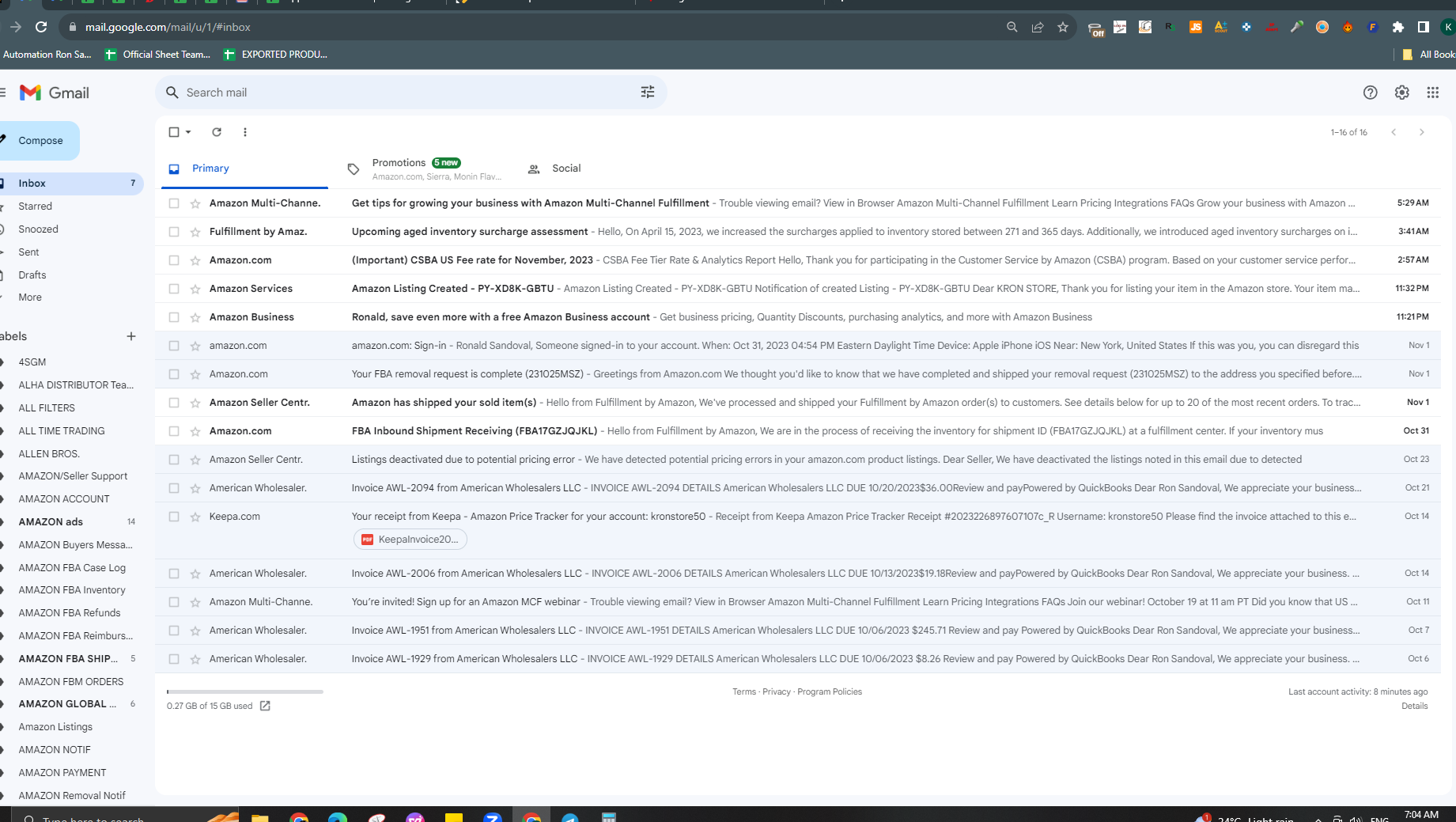Image resolution: width=1456 pixels, height=822 pixels.
Task: Select the Amazon Business email checkbox
Action: tap(174, 317)
